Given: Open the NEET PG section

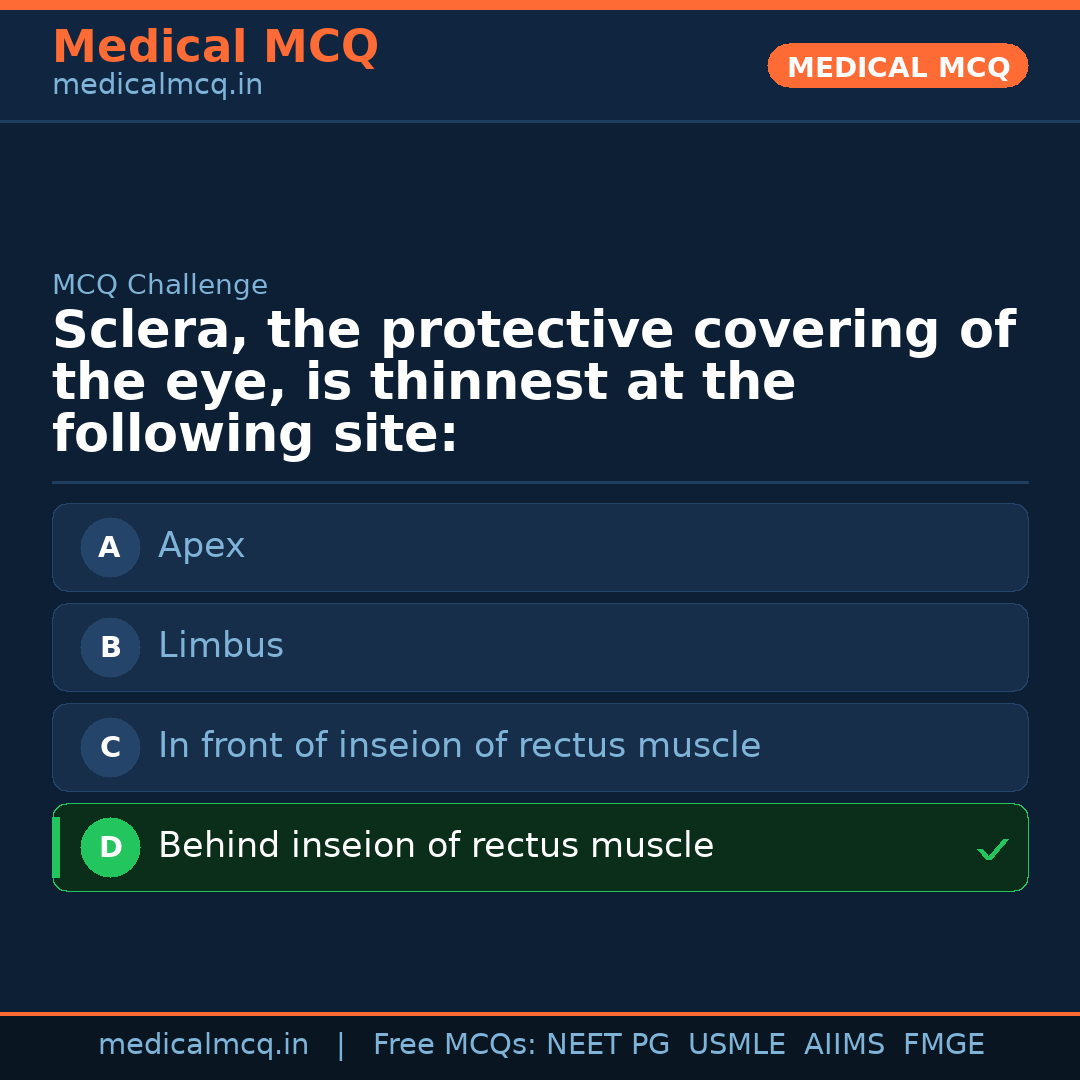Looking at the screenshot, I should 607,1043.
